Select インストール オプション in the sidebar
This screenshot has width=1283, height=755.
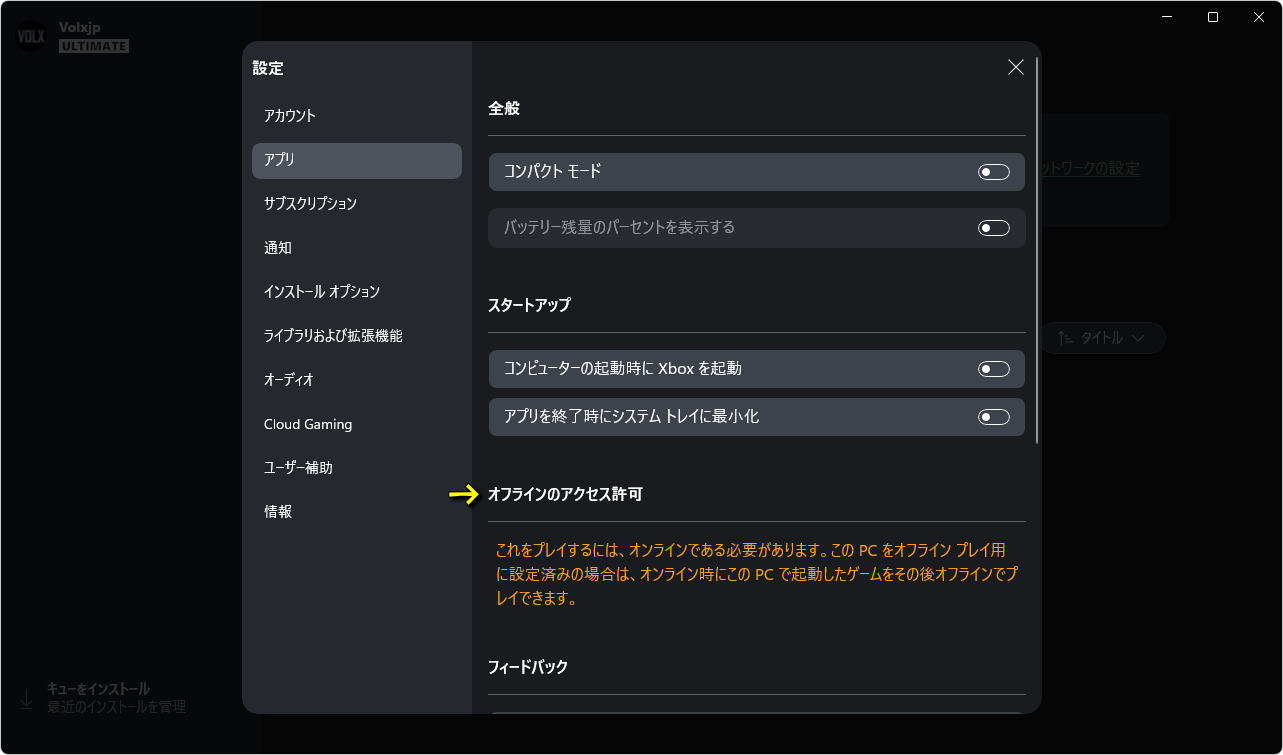pyautogui.click(x=356, y=292)
